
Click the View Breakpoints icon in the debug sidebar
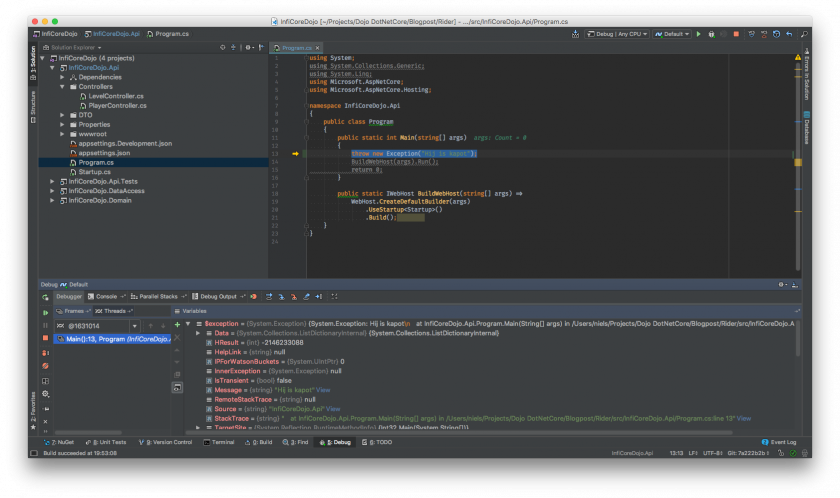46,353
